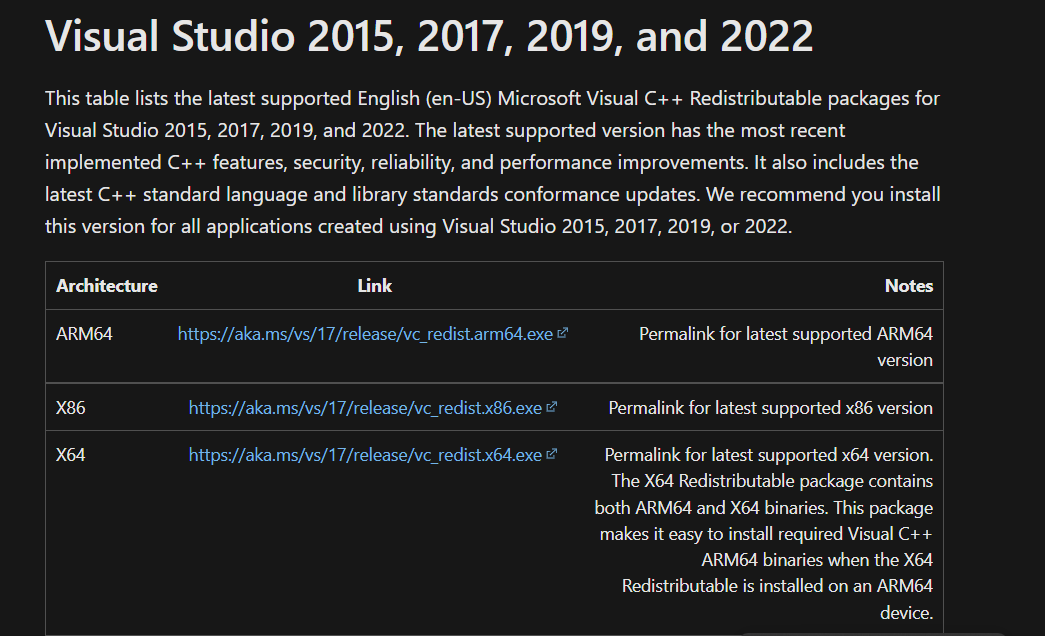Click the 'Permalink for latest supported x86 version' note

tap(770, 408)
